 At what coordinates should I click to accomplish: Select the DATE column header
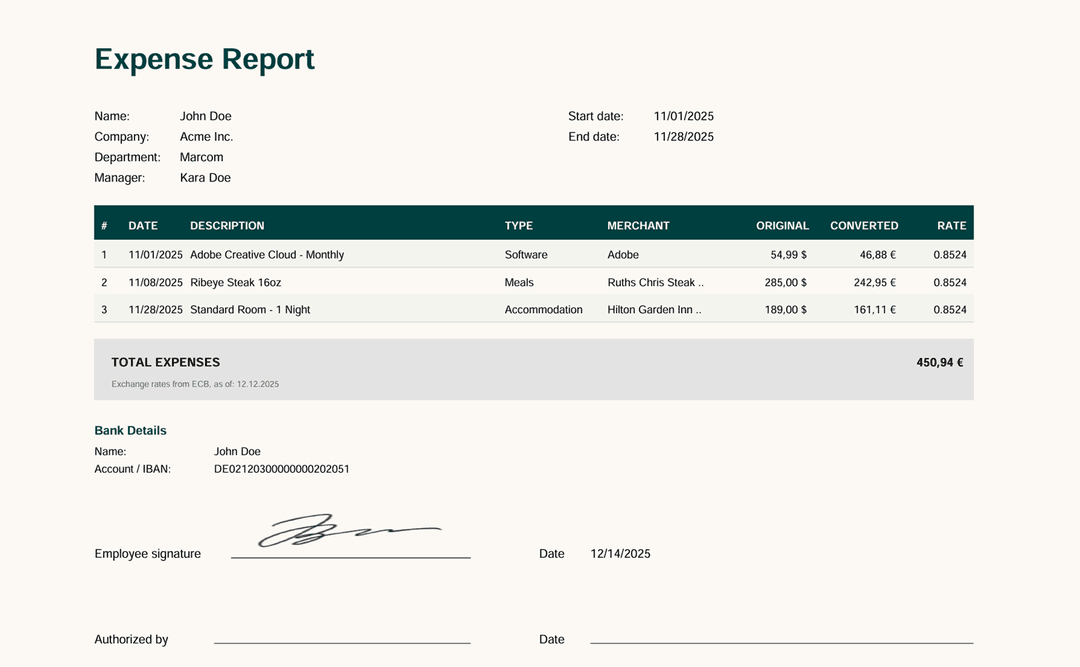pyautogui.click(x=143, y=225)
